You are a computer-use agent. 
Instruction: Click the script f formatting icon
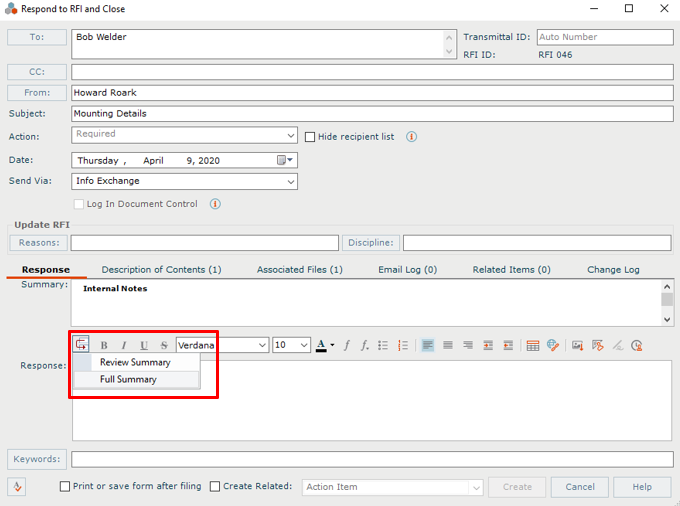(x=347, y=345)
